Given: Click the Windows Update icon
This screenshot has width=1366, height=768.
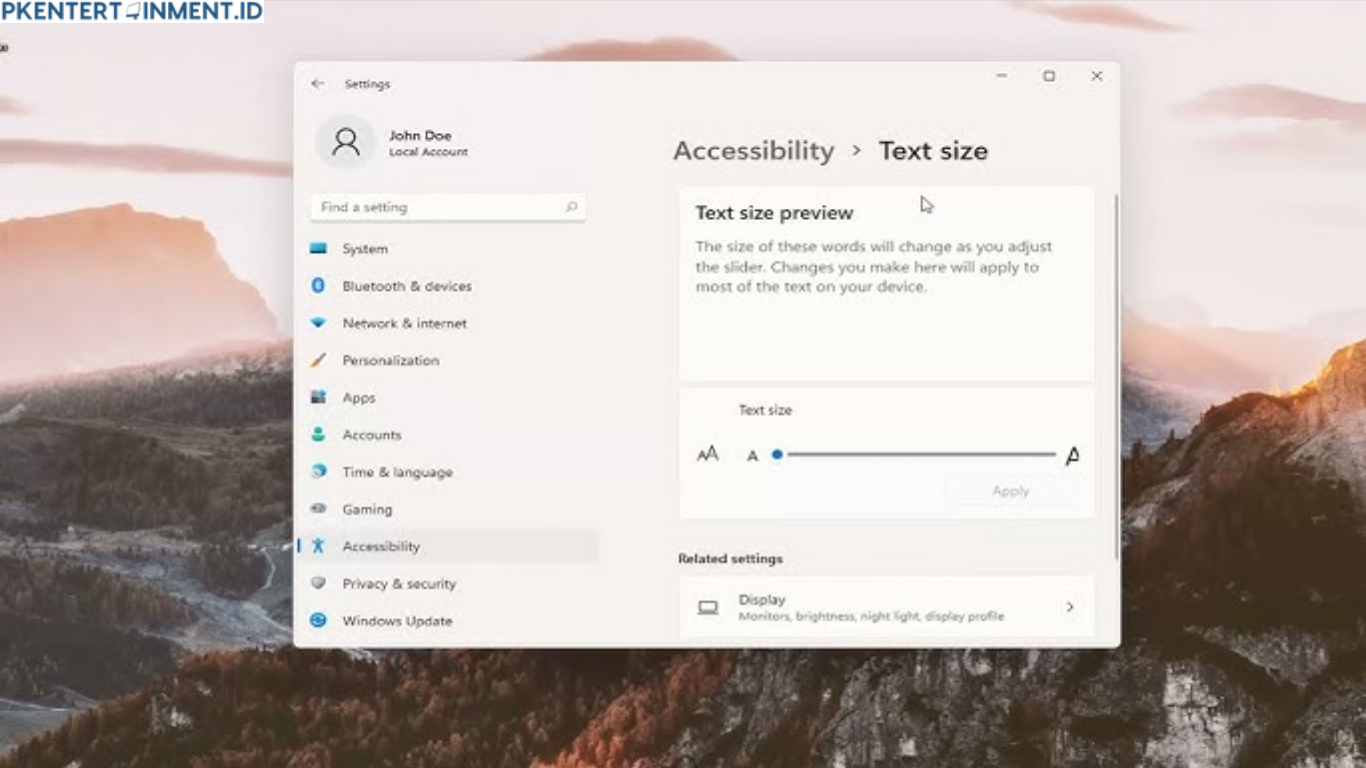Looking at the screenshot, I should point(318,620).
